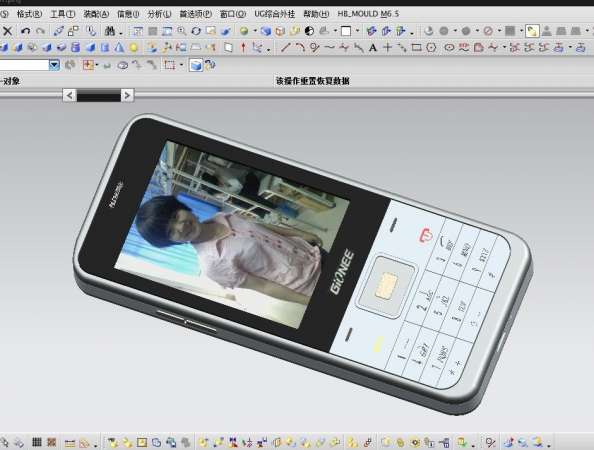The width and height of the screenshot is (594, 450).
Task: Click the yellow sphere feature icon
Action: coord(133,48)
